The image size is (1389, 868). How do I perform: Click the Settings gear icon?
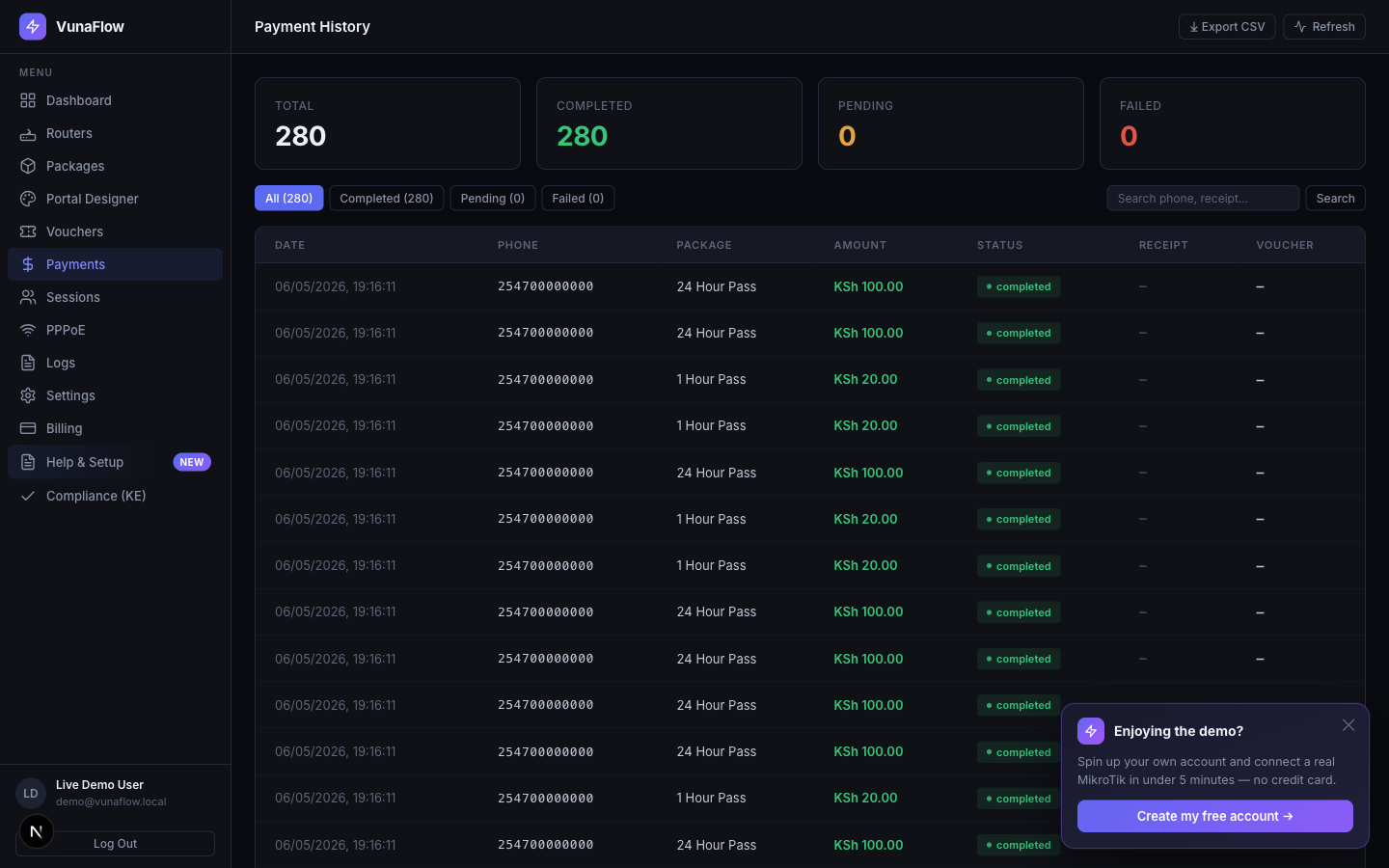[x=28, y=395]
